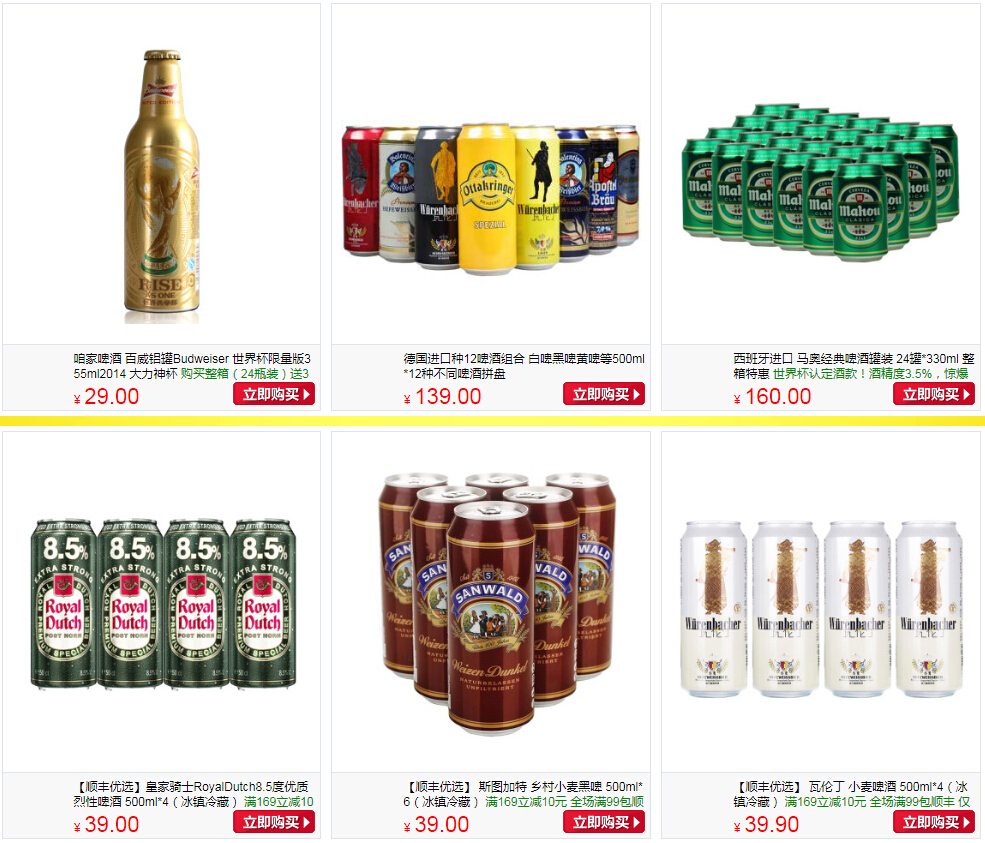985x843 pixels.
Task: Open the 瓦伦丁 小麦啤酒 500ml*4 title link
Action: 851,794
